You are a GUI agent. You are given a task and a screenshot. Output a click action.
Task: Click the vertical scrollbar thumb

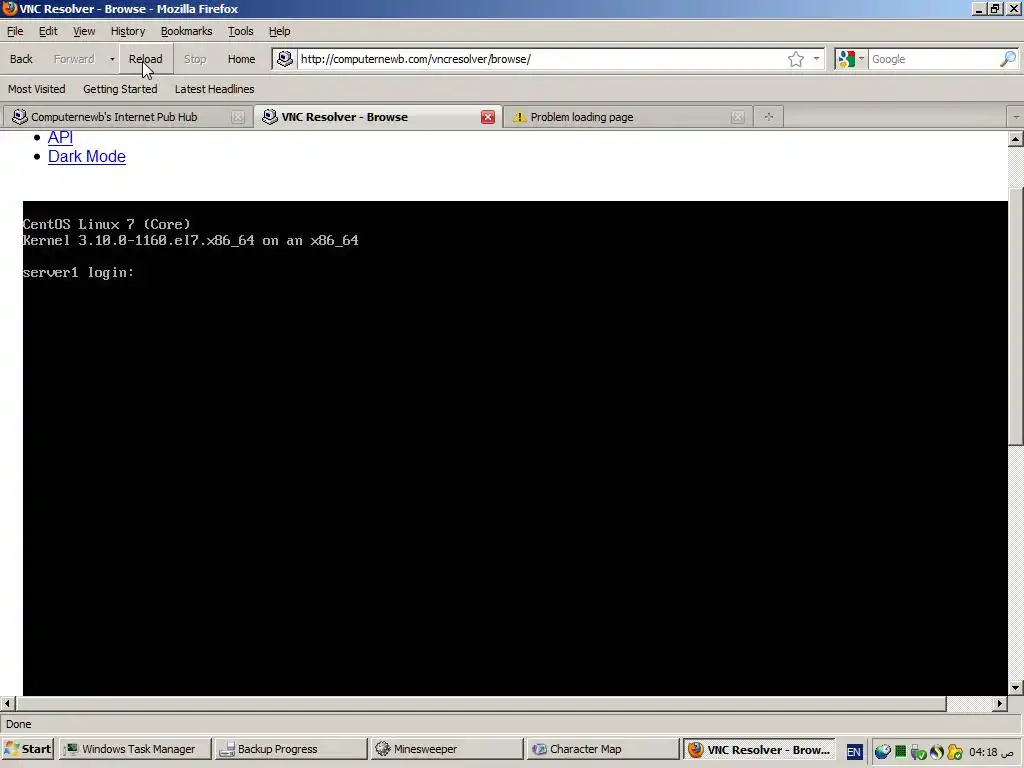[x=1016, y=317]
